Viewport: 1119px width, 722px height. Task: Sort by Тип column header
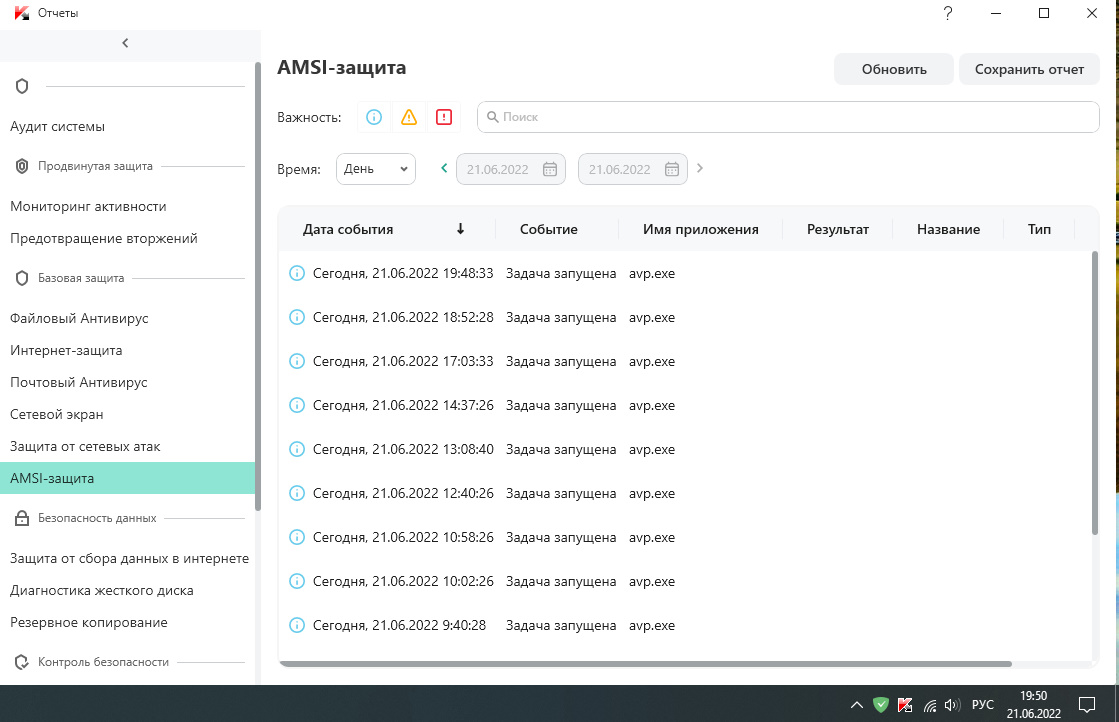[1039, 229]
